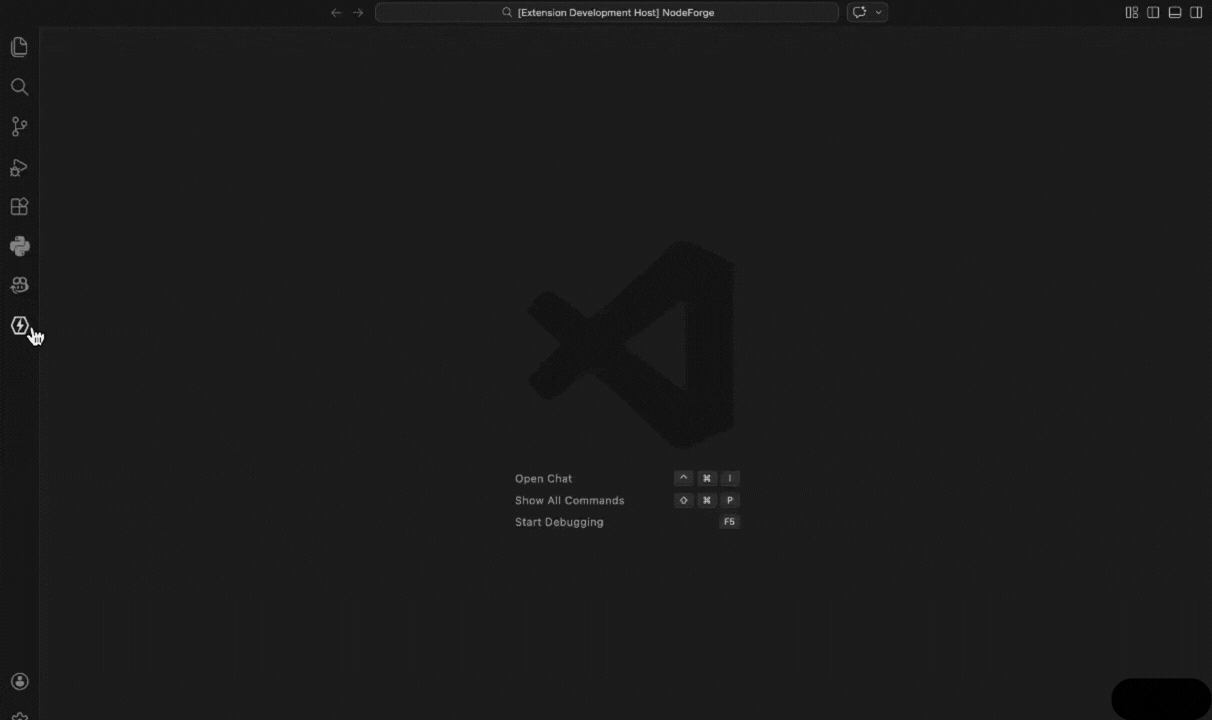The image size is (1212, 720).
Task: Go back with the left arrow
Action: point(336,13)
